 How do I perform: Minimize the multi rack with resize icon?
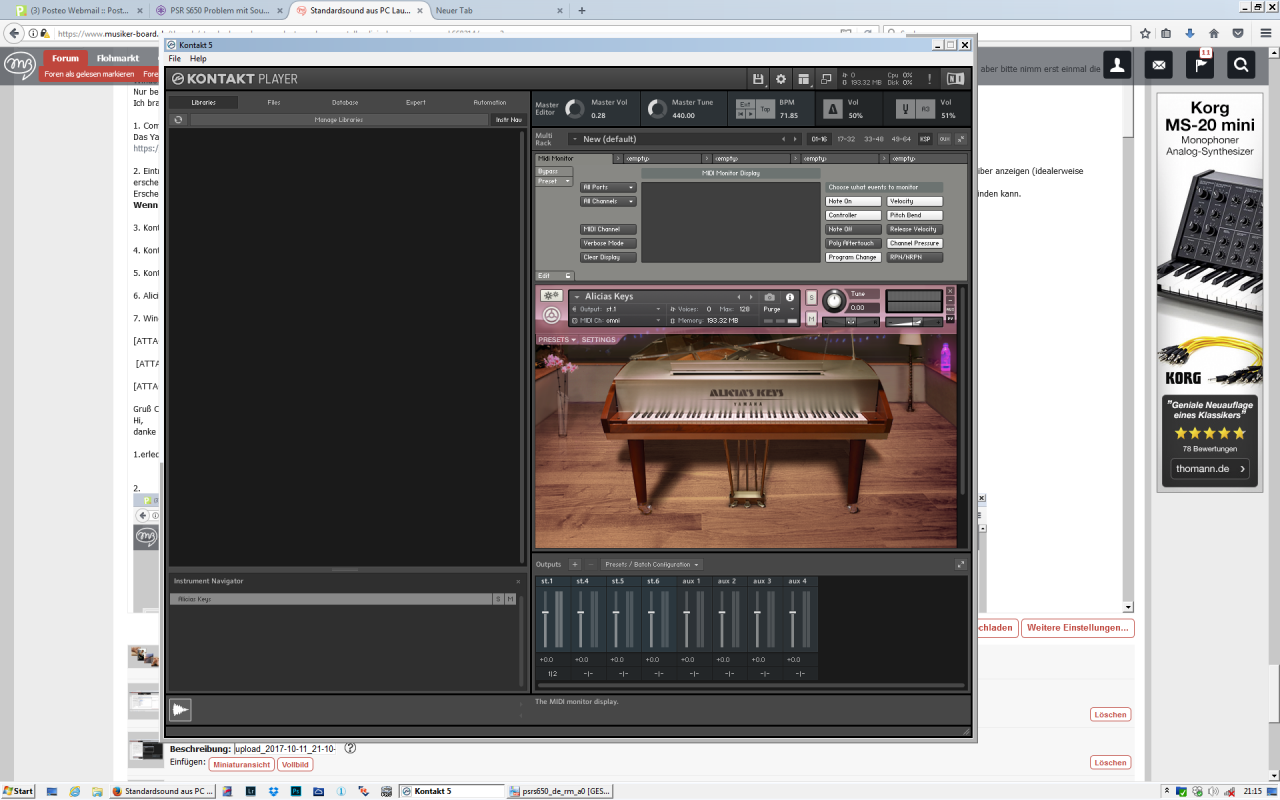(x=961, y=139)
